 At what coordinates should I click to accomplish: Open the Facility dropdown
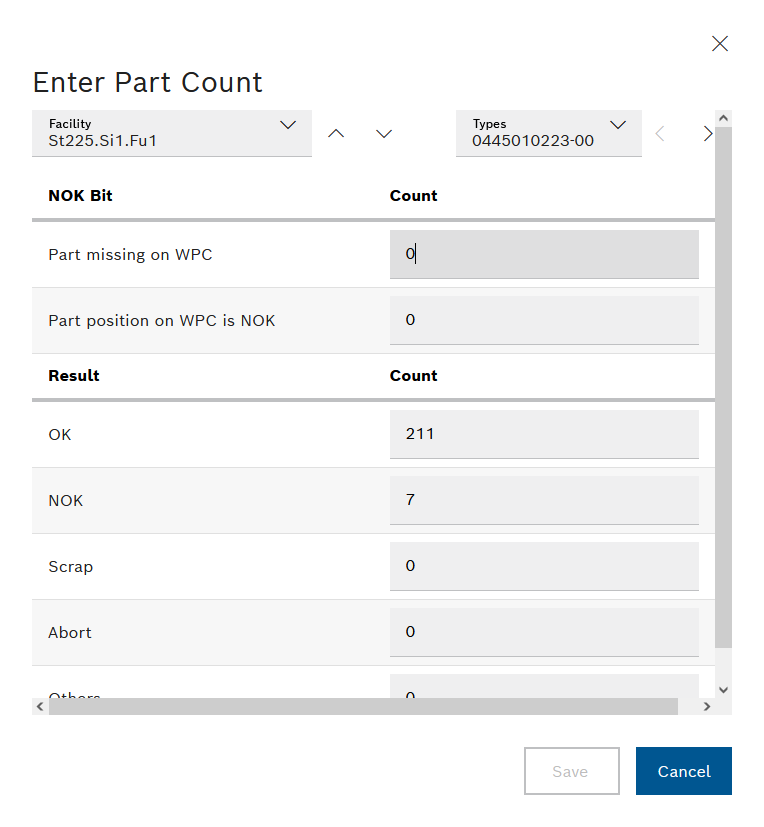pyautogui.click(x=172, y=133)
